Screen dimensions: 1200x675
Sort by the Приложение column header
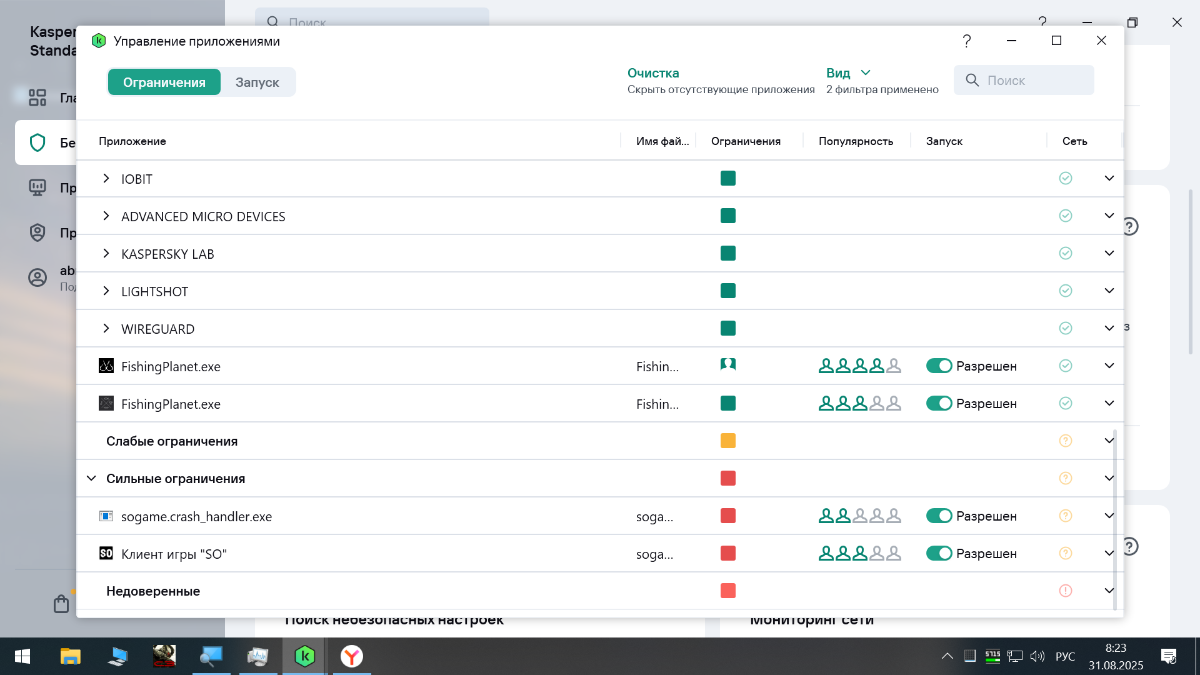pos(132,141)
